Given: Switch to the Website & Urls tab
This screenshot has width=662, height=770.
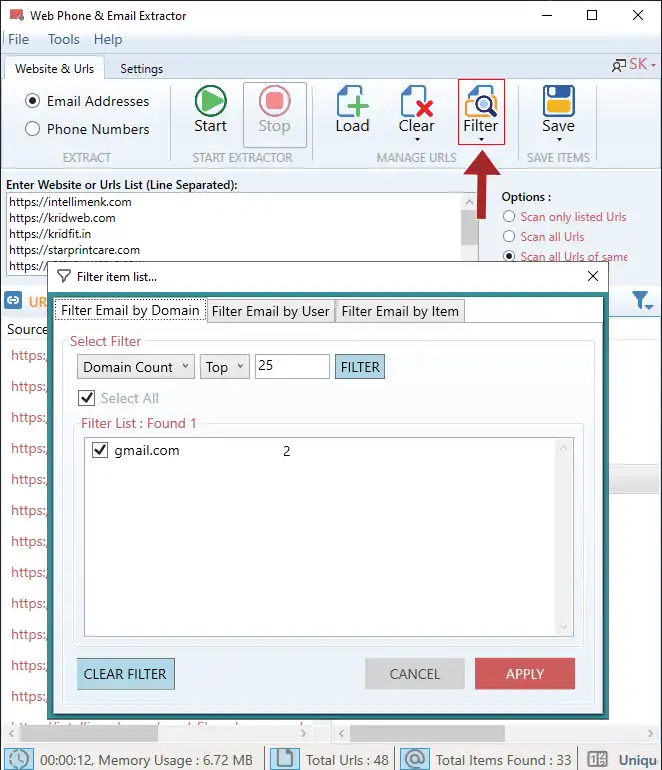Looking at the screenshot, I should 55,68.
